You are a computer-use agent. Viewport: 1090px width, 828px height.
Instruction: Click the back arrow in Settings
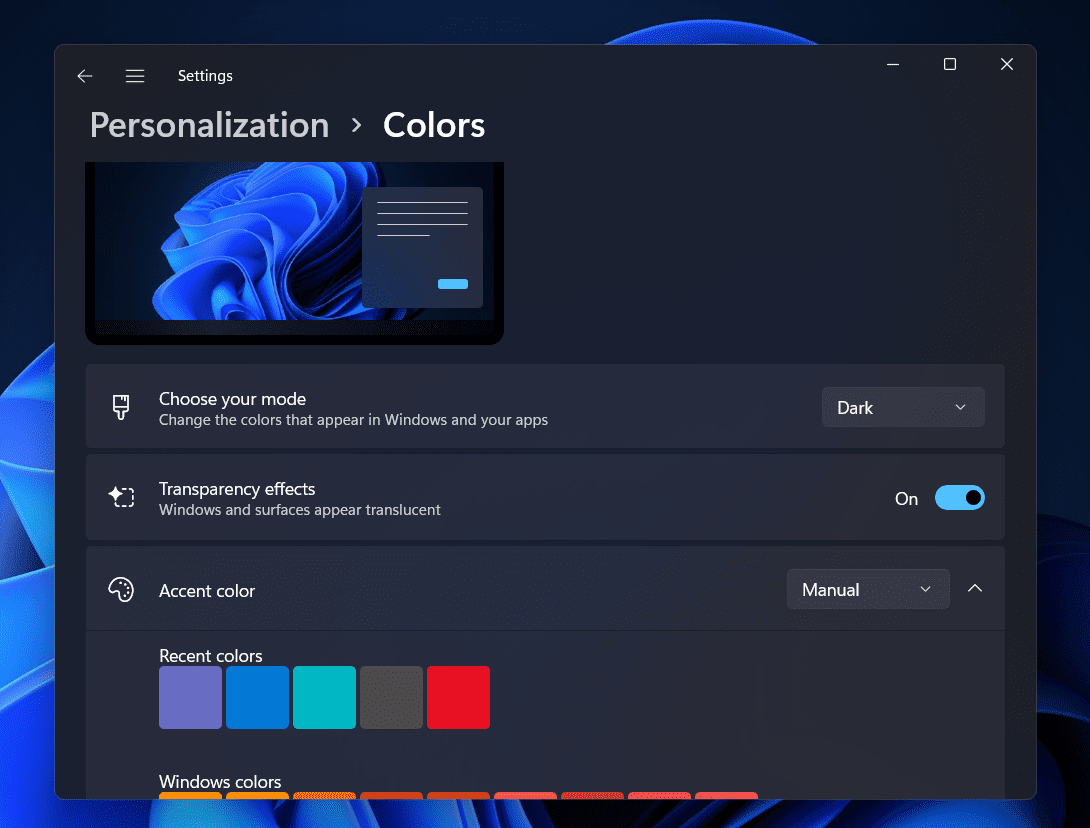[x=84, y=76]
